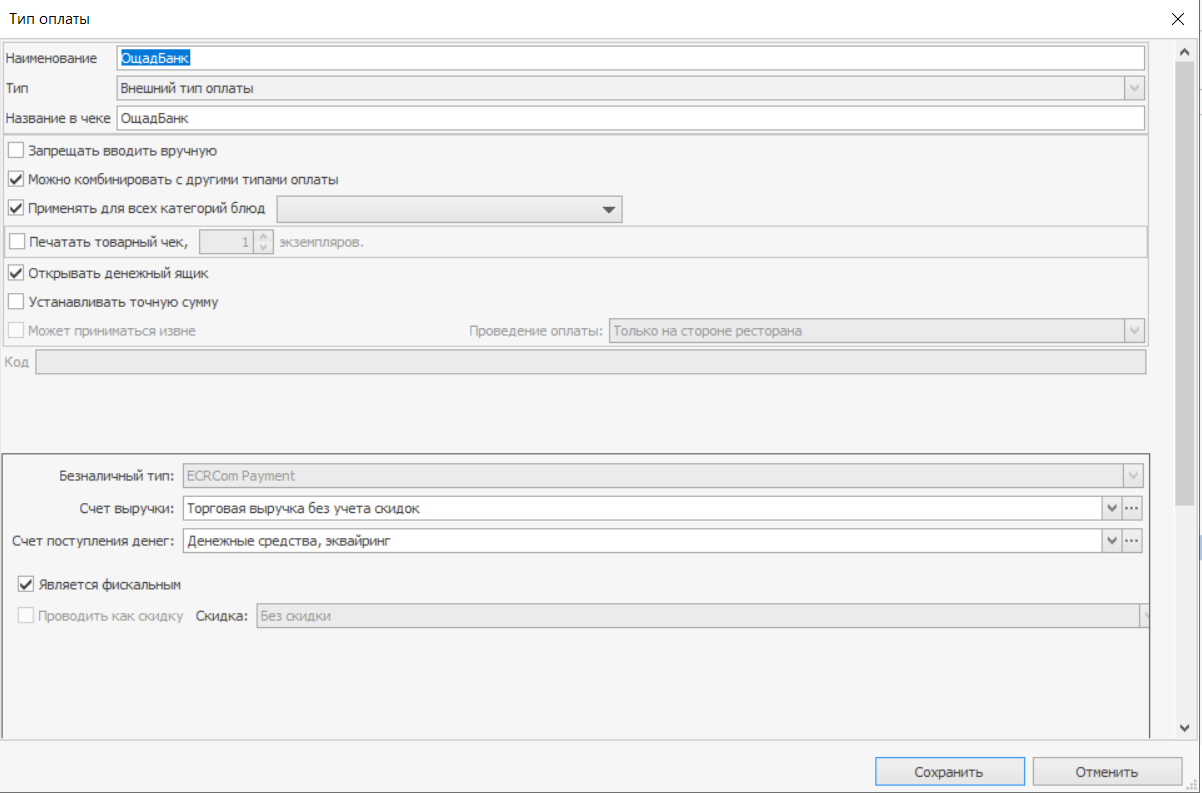The width and height of the screenshot is (1202, 793).
Task: Open the dish categories dropdown
Action: pos(608,209)
